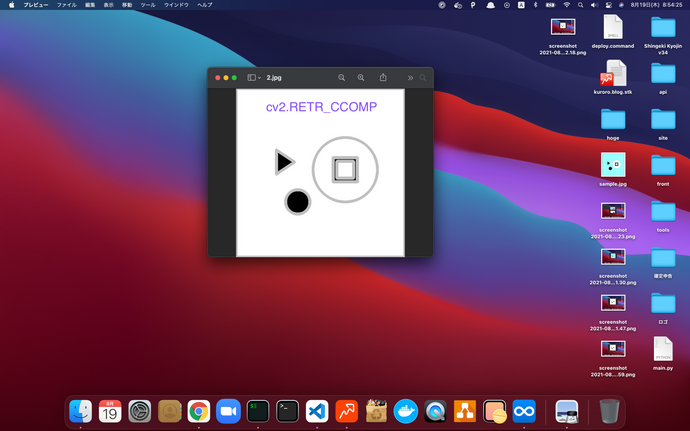Click the zoom in magnifier in Preview toolbar
690x431 pixels.
click(361, 77)
